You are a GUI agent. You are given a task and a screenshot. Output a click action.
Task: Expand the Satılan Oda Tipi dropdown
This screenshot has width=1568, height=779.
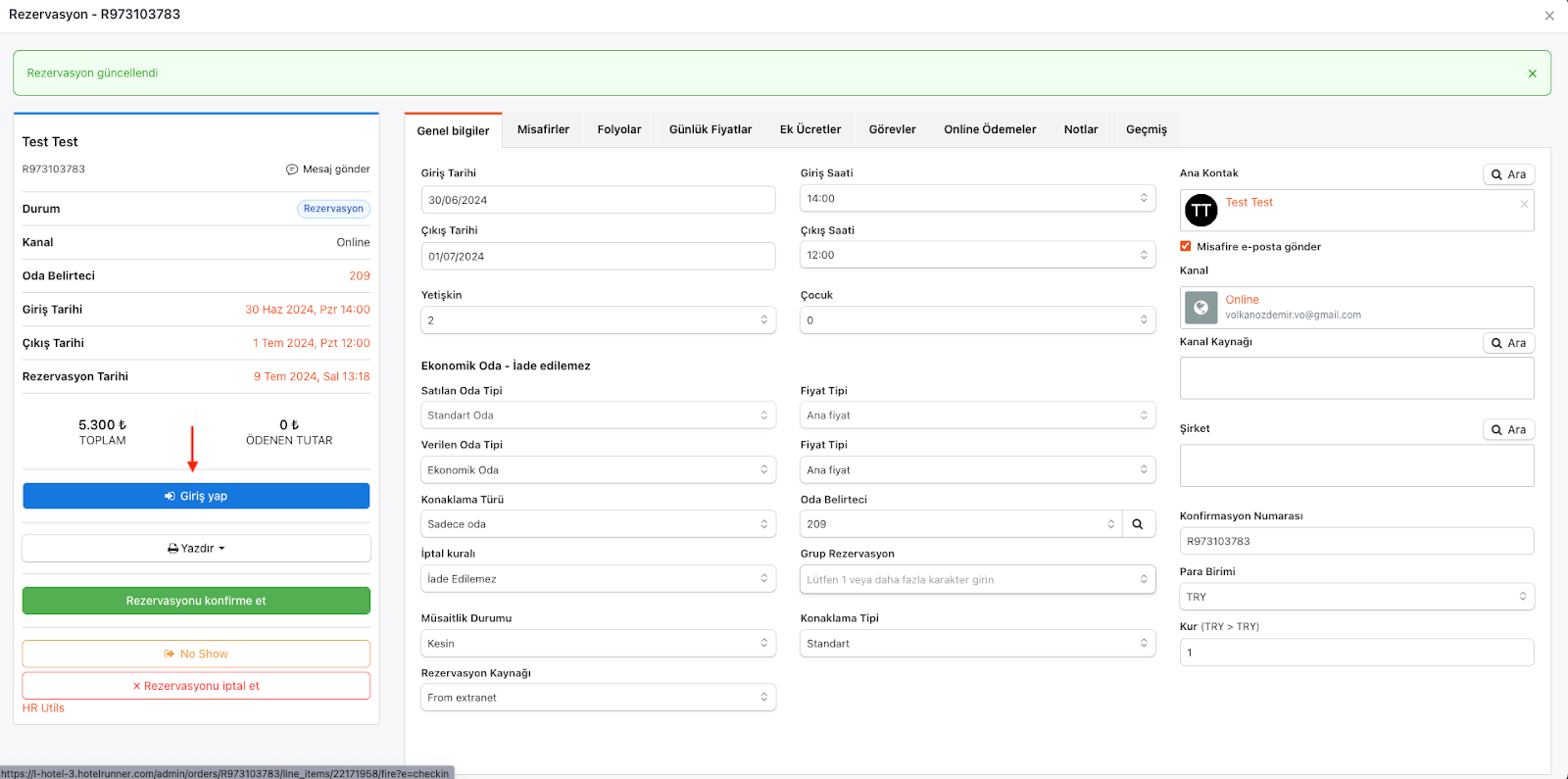(x=598, y=415)
